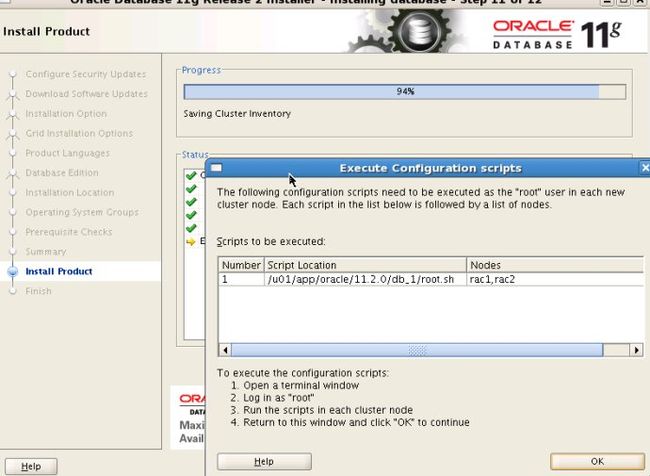This screenshot has width=650, height=476.
Task: Select Installation Option step
Action: coord(66,114)
